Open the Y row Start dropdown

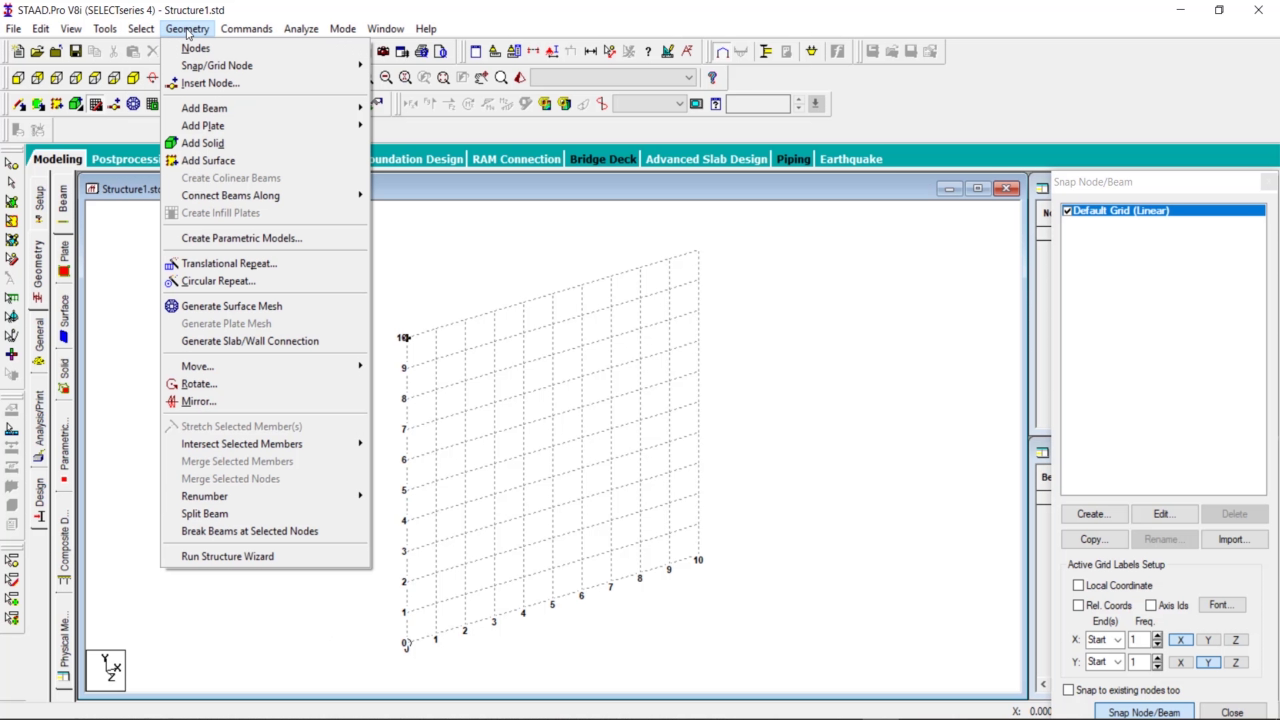pos(1105,662)
